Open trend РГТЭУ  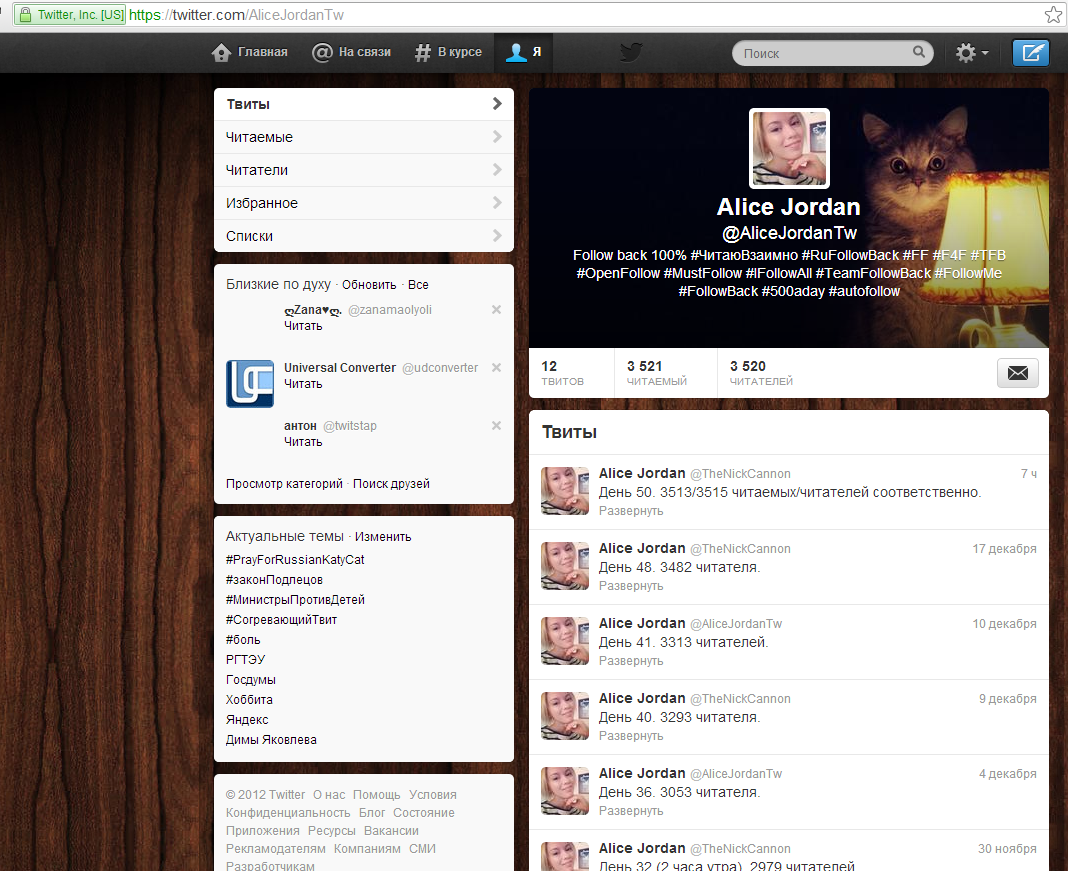coord(245,659)
